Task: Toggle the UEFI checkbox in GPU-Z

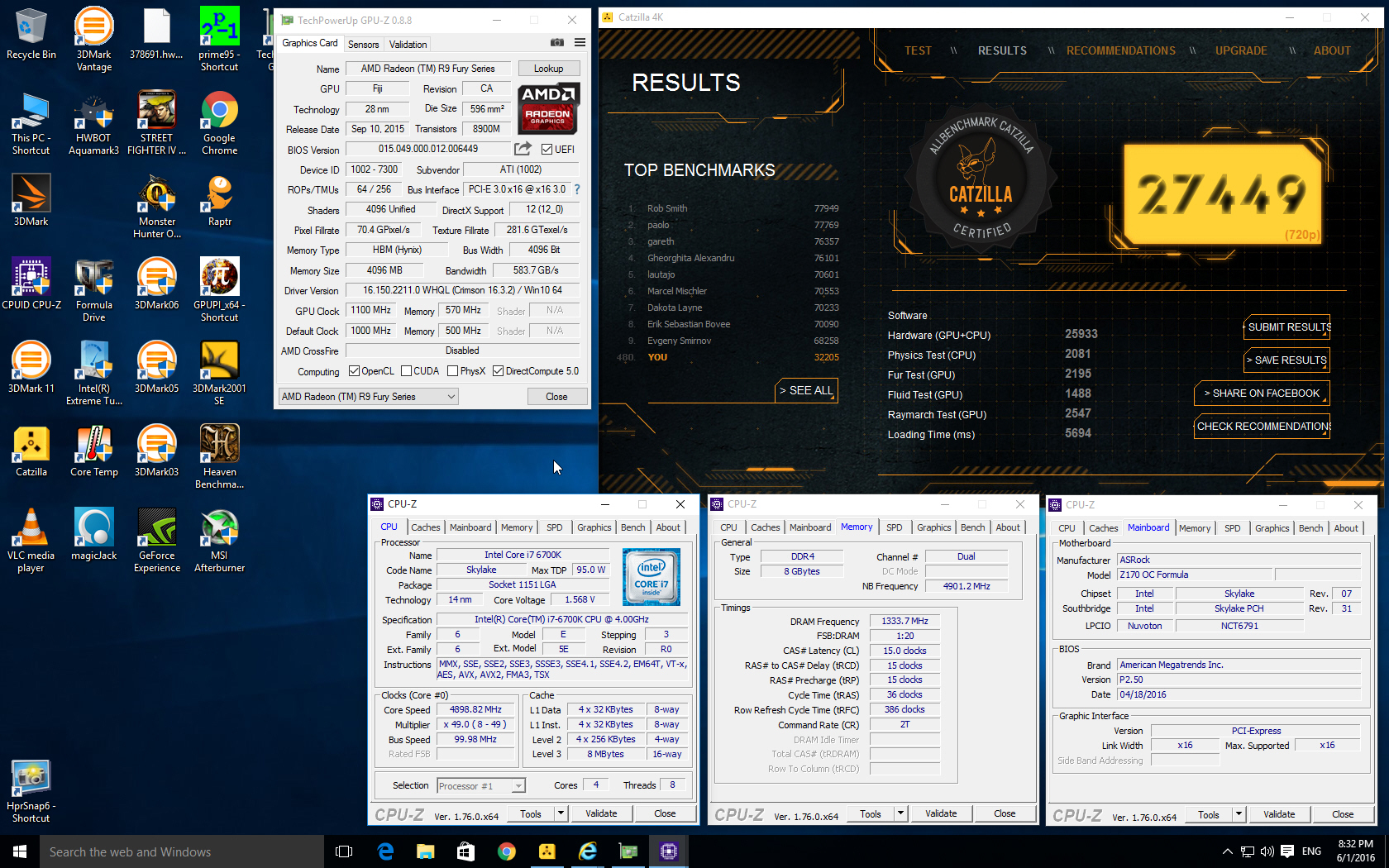Action: (x=547, y=149)
